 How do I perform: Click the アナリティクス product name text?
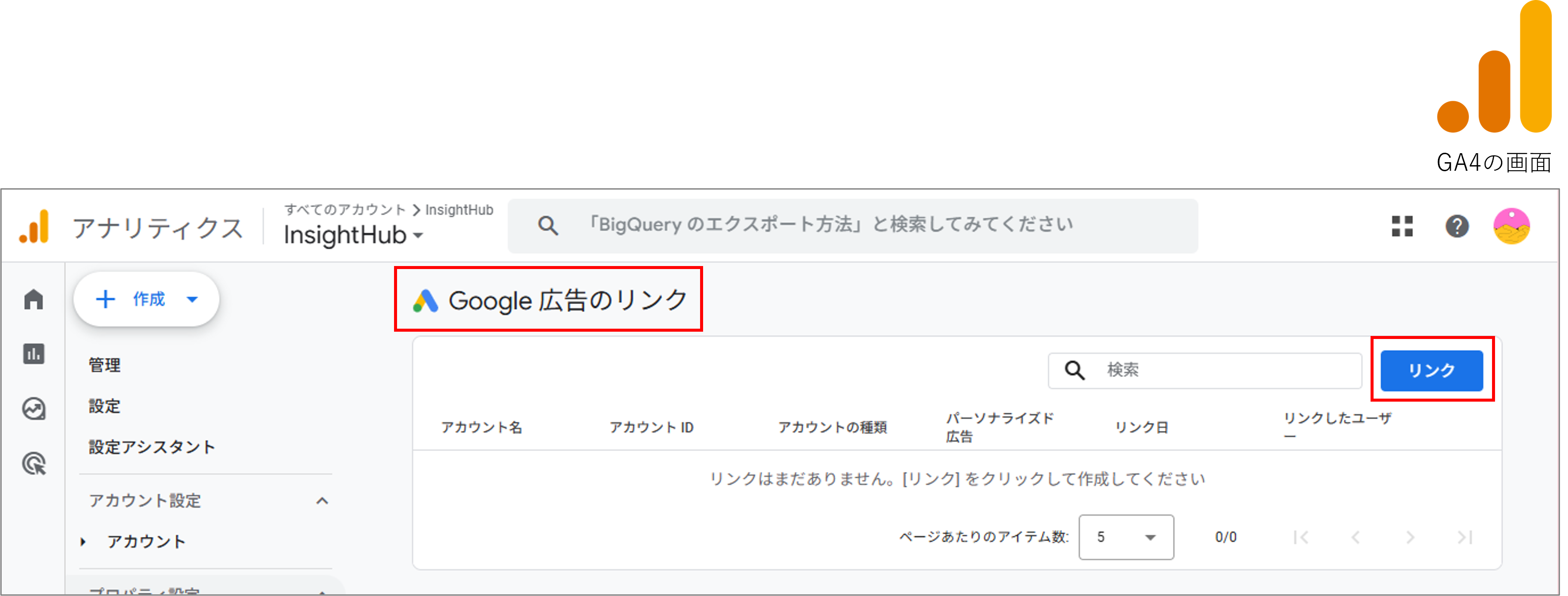pos(158,228)
